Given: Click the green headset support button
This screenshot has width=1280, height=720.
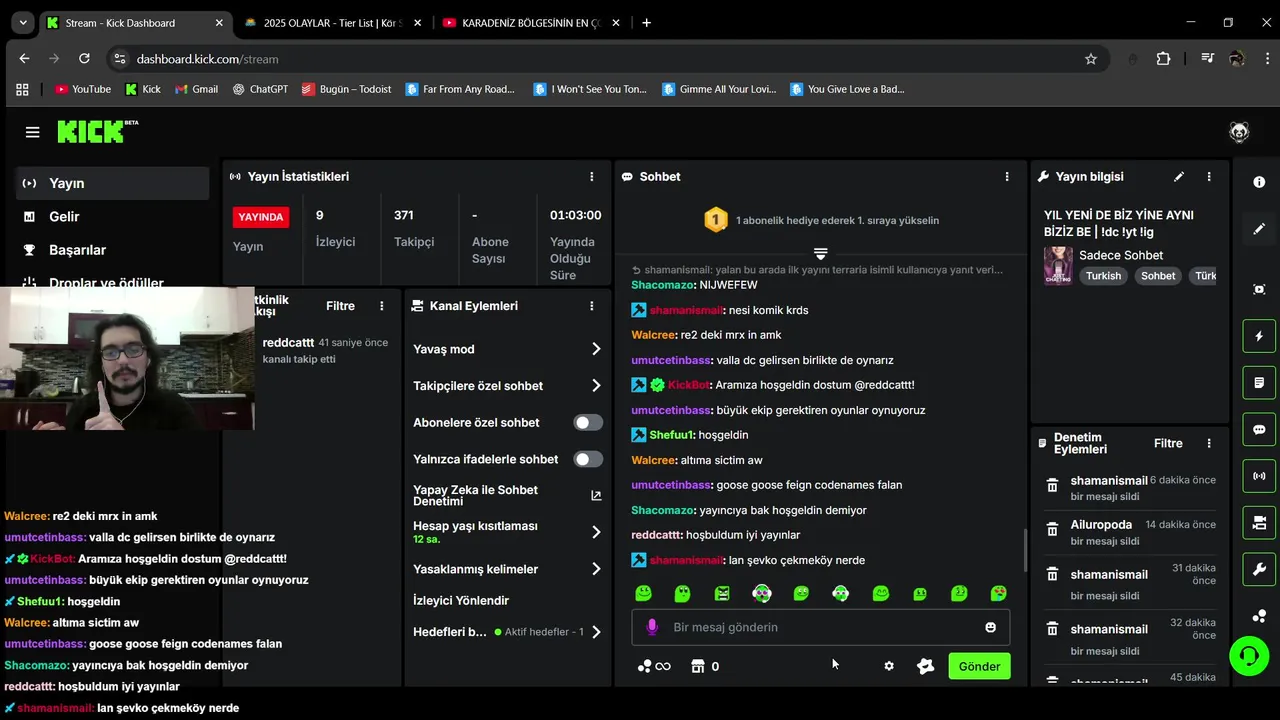Looking at the screenshot, I should (x=1249, y=656).
